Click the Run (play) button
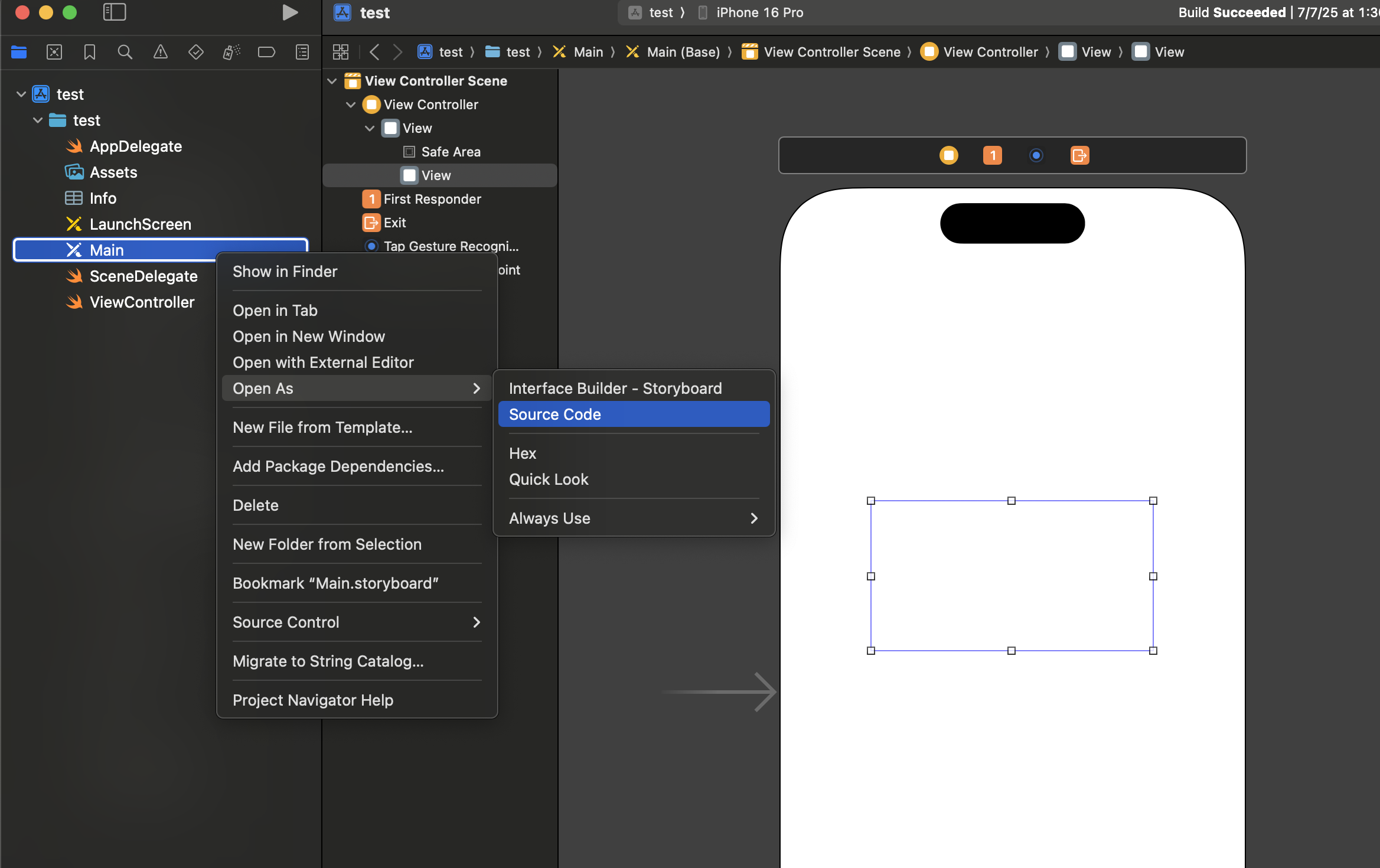This screenshot has height=868, width=1380. pyautogui.click(x=289, y=12)
